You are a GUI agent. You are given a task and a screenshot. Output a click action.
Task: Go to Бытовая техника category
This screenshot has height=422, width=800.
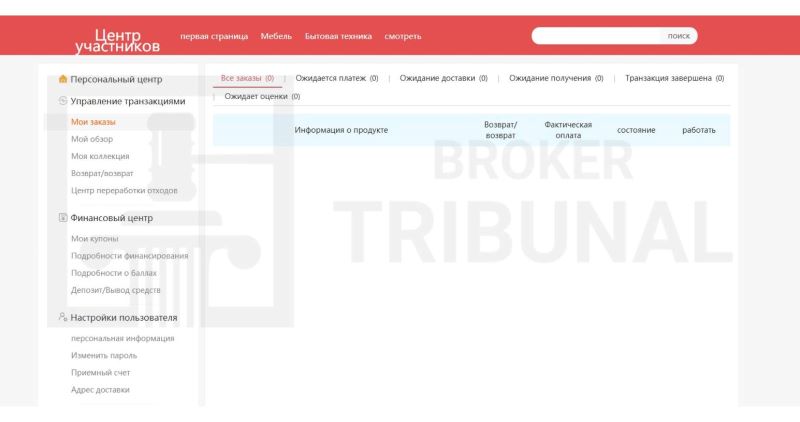338,36
